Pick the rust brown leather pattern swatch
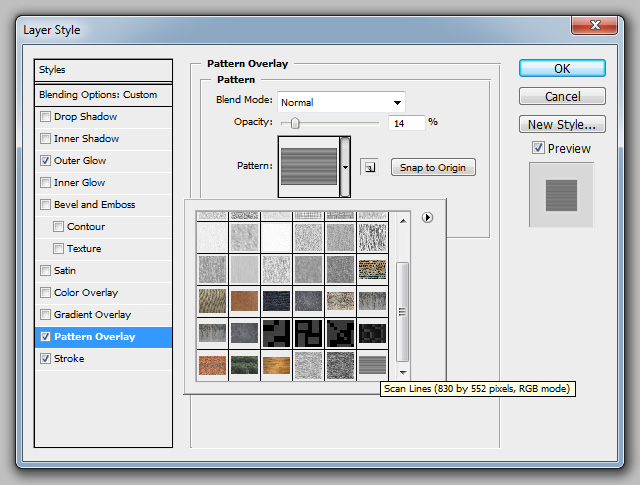Viewport: 640px width, 485px height. pos(243,301)
